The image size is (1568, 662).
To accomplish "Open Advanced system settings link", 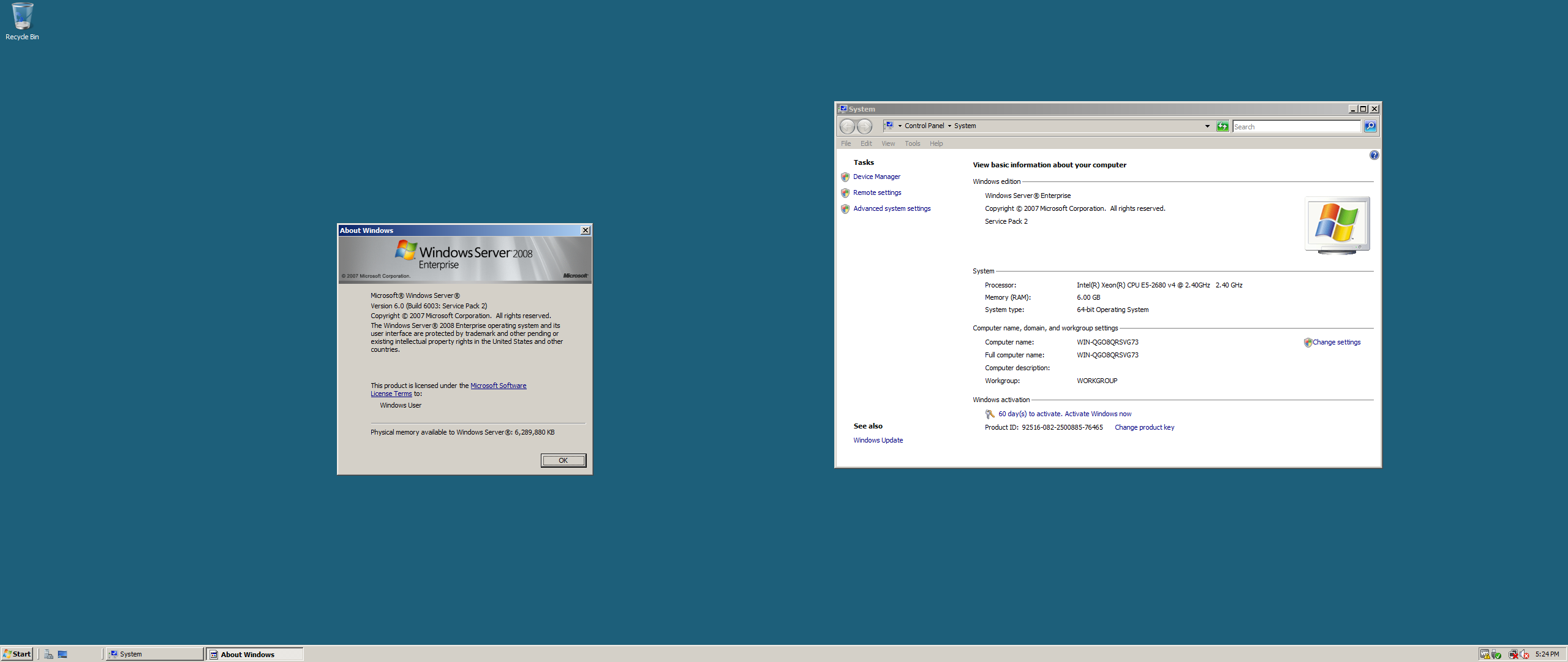I will pos(892,208).
